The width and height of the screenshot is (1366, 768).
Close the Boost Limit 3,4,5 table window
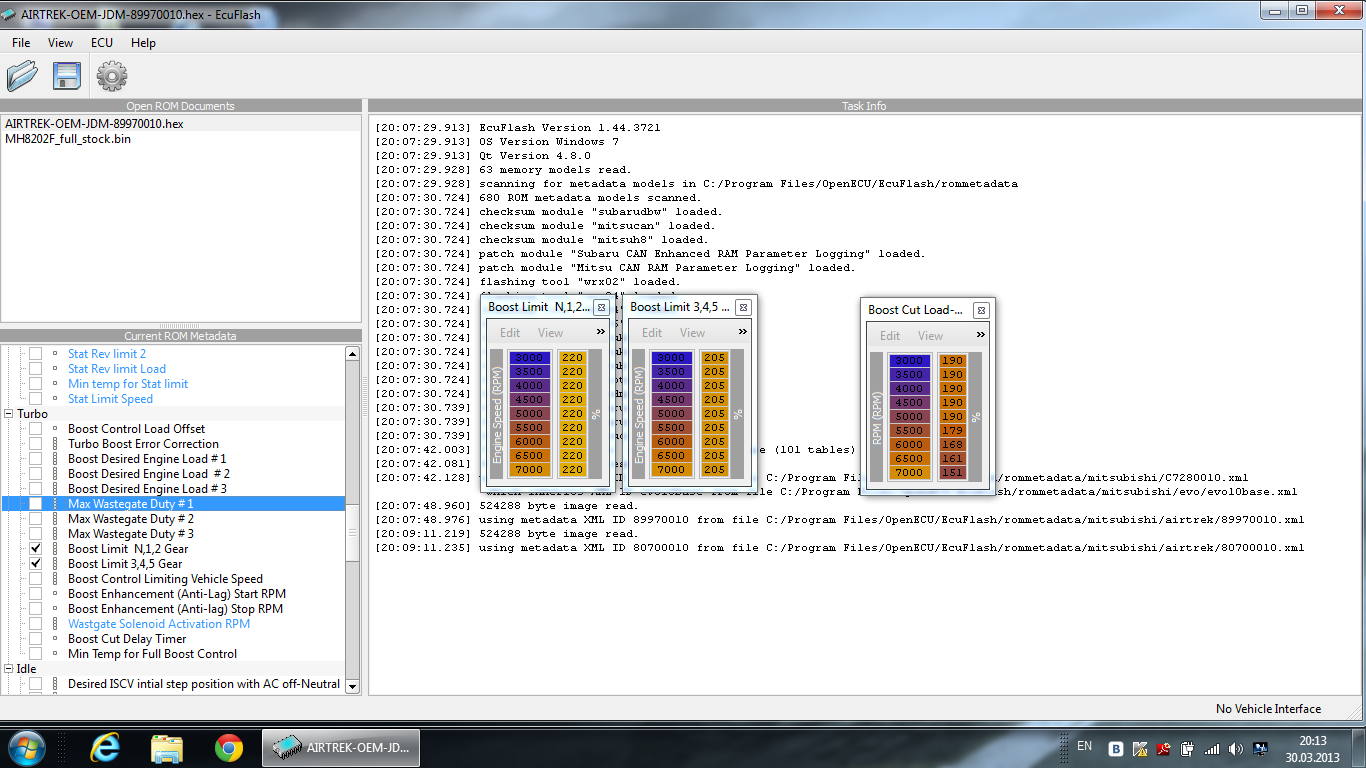[743, 307]
